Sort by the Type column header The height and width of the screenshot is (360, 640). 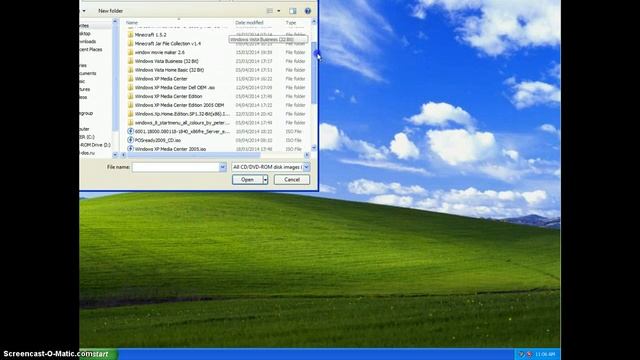(291, 23)
